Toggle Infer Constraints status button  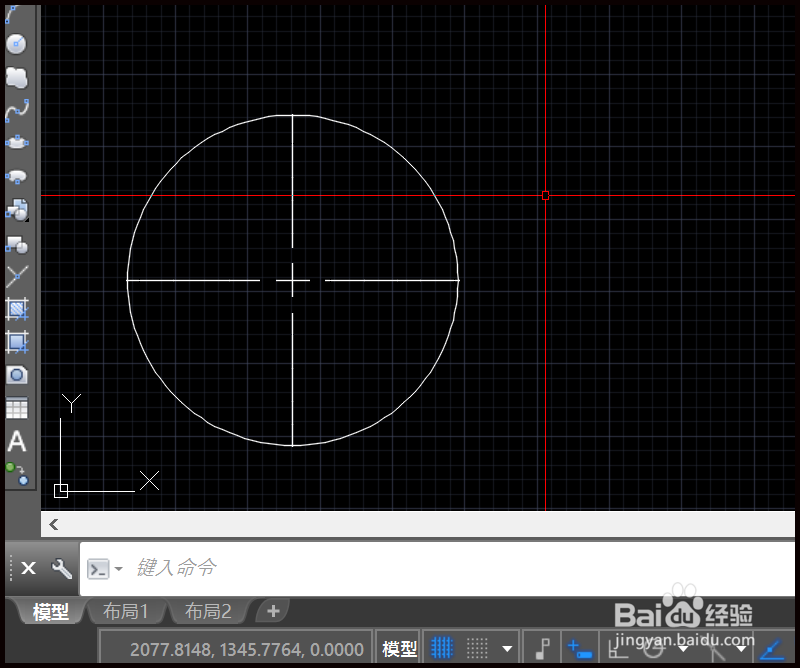pyautogui.click(x=542, y=649)
